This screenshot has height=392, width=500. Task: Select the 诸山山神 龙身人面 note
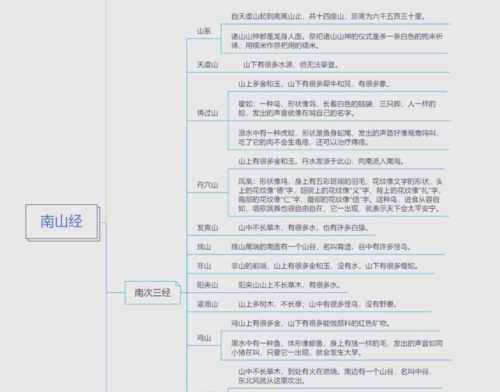[x=337, y=41]
